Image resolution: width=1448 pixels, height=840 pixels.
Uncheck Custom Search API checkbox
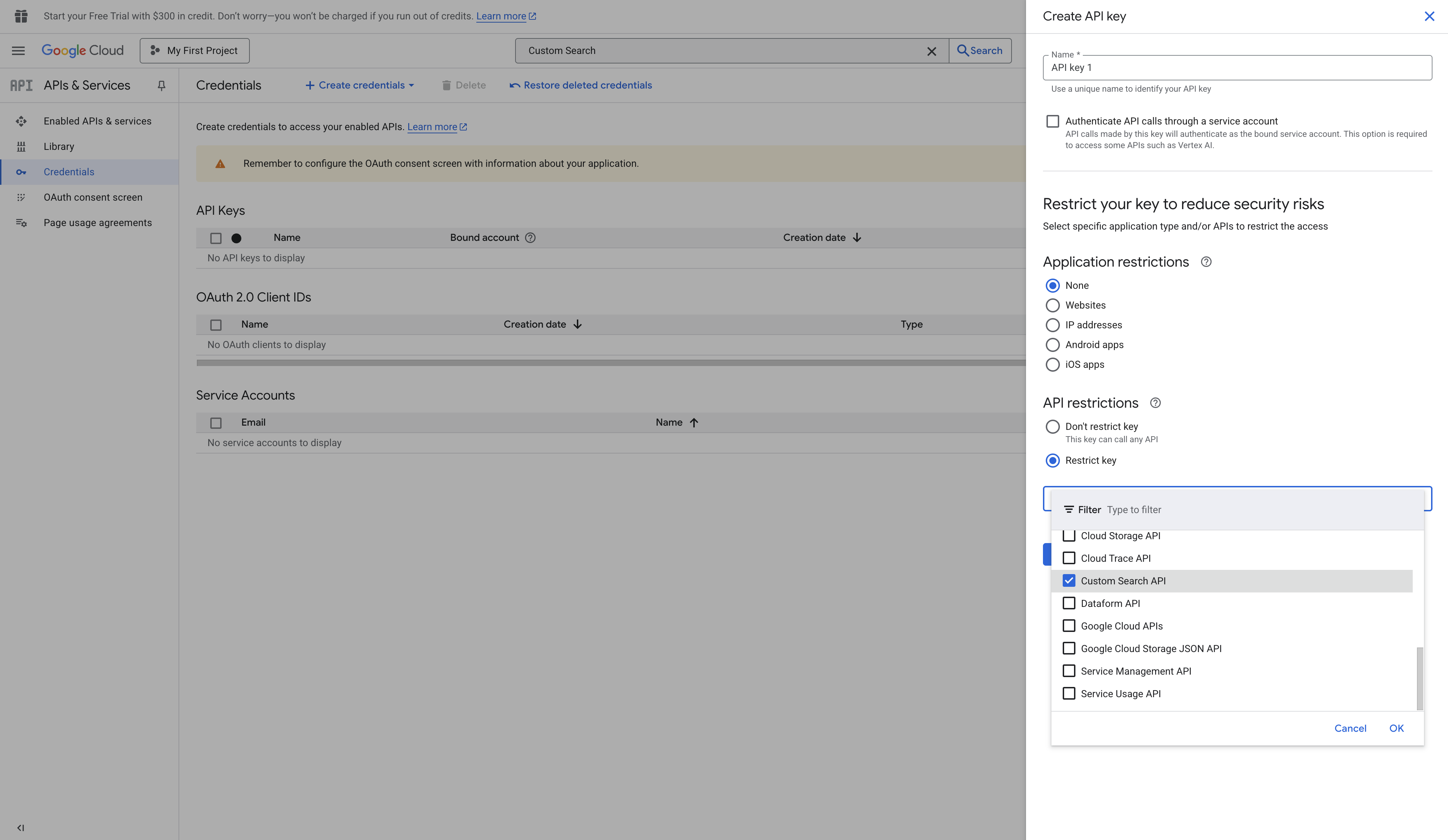1069,580
